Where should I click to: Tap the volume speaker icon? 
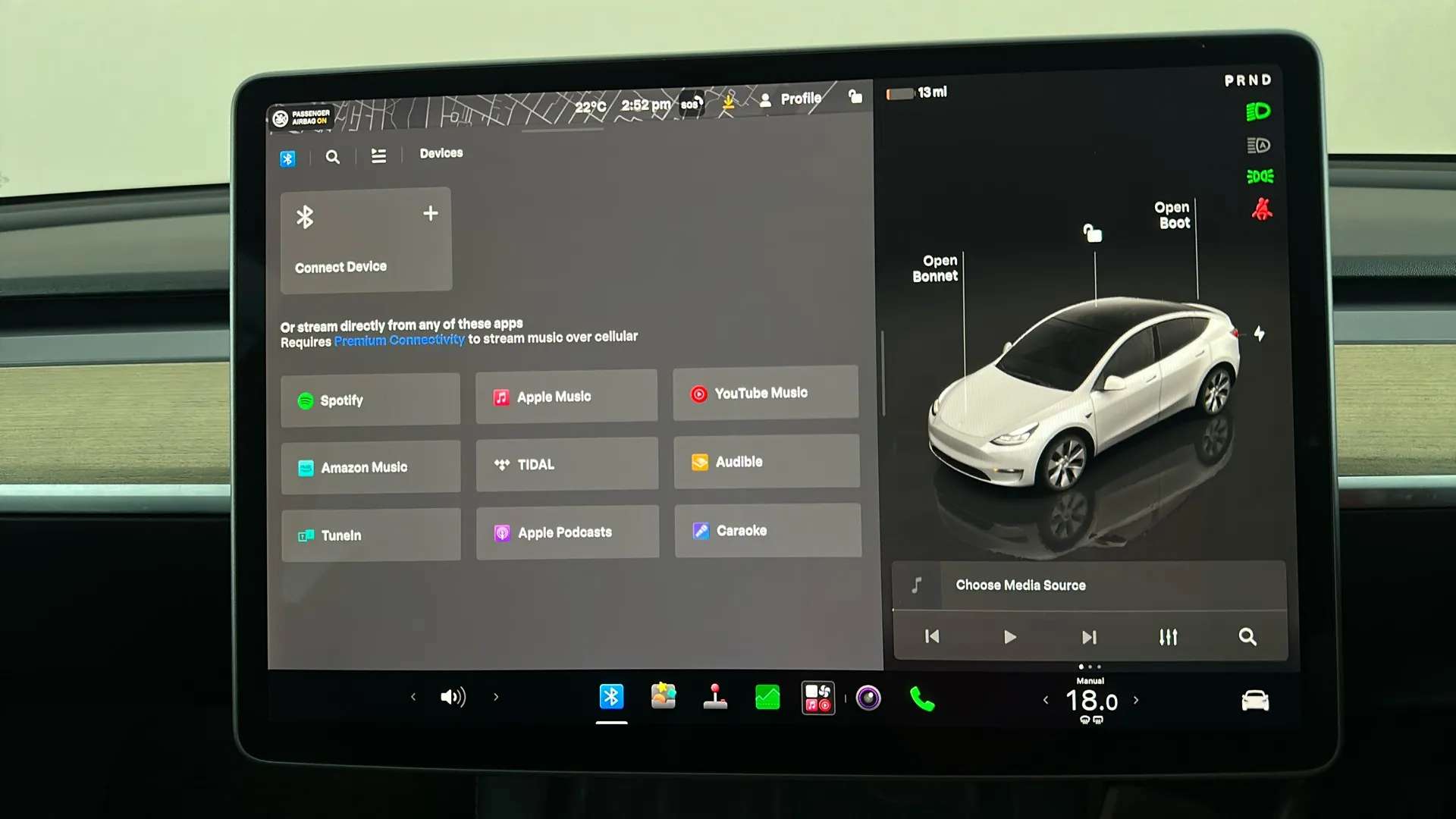[453, 697]
